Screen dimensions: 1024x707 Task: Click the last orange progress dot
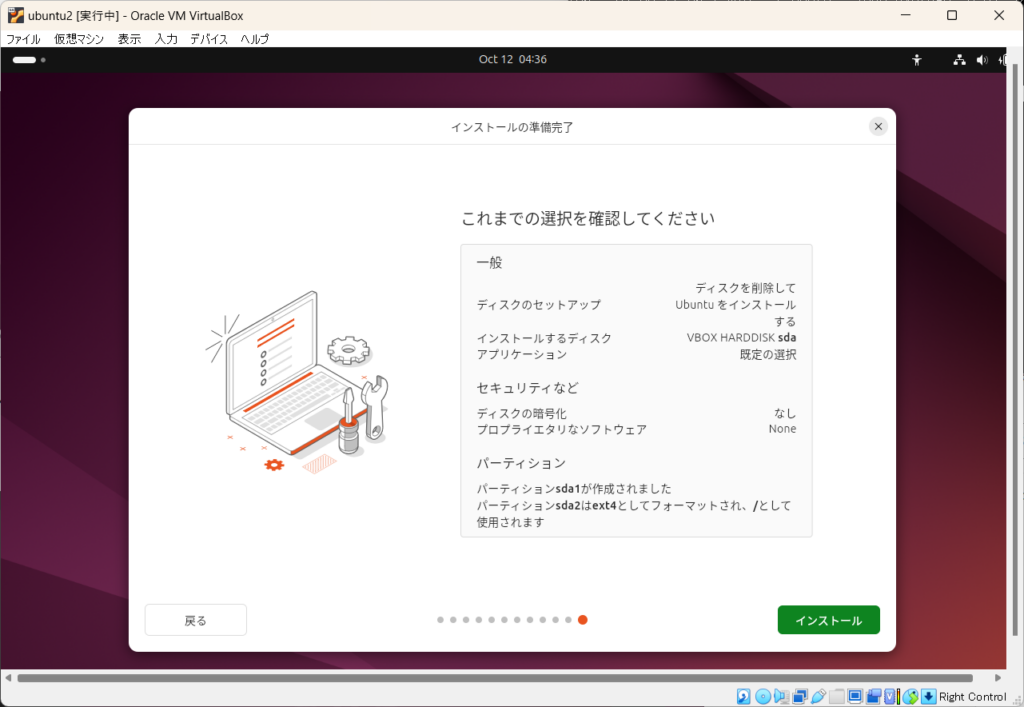pos(583,620)
